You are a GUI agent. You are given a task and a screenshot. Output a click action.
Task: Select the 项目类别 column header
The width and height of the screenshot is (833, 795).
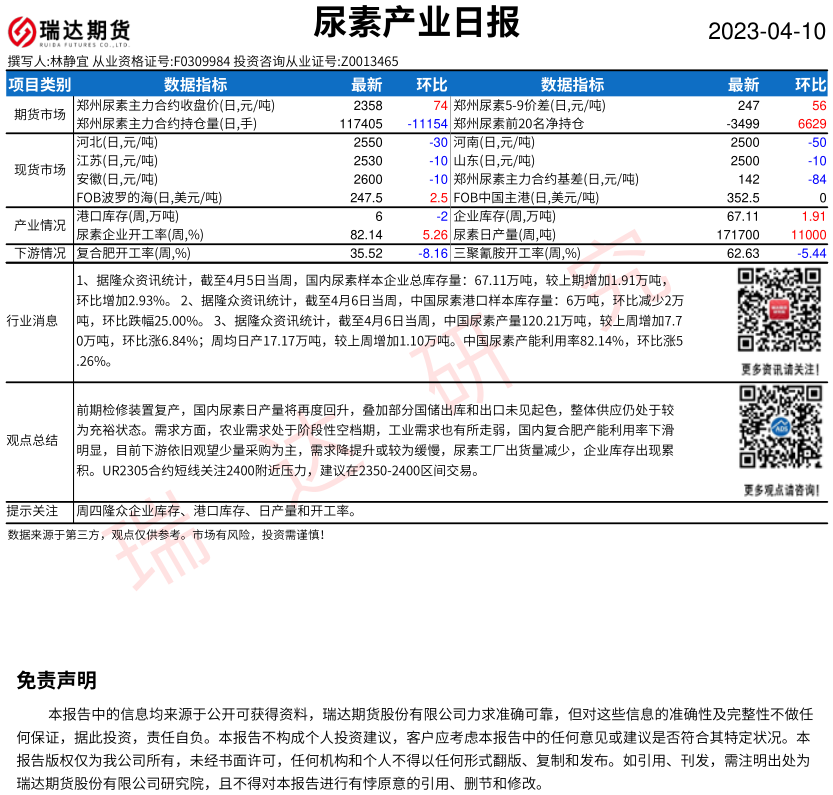point(40,85)
